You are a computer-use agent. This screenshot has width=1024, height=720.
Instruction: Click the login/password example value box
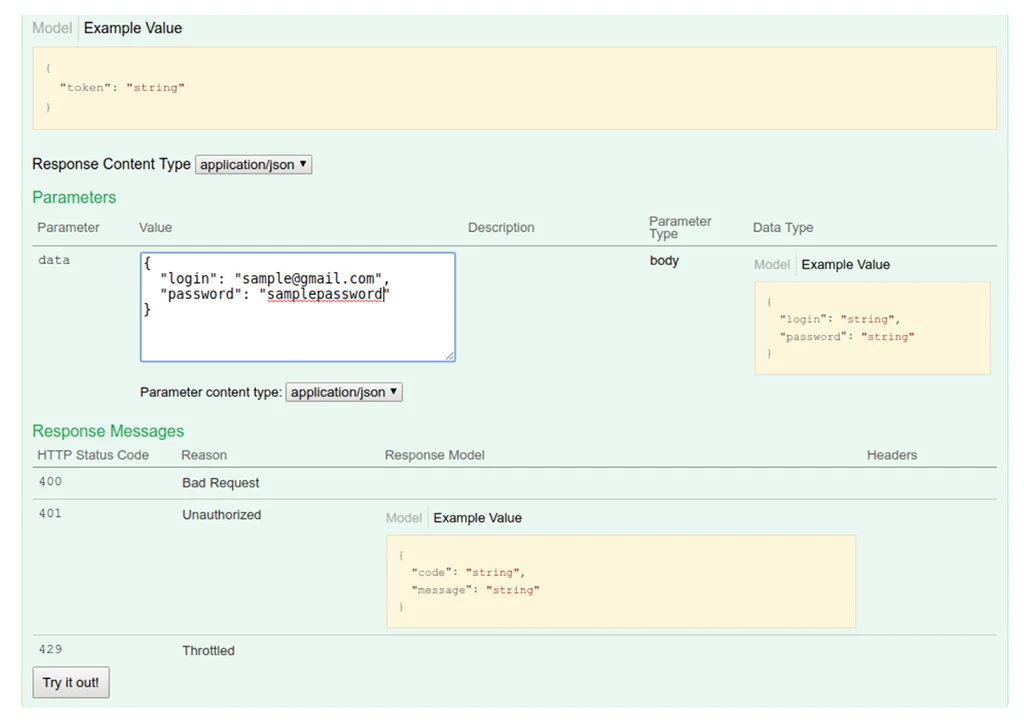(x=872, y=328)
